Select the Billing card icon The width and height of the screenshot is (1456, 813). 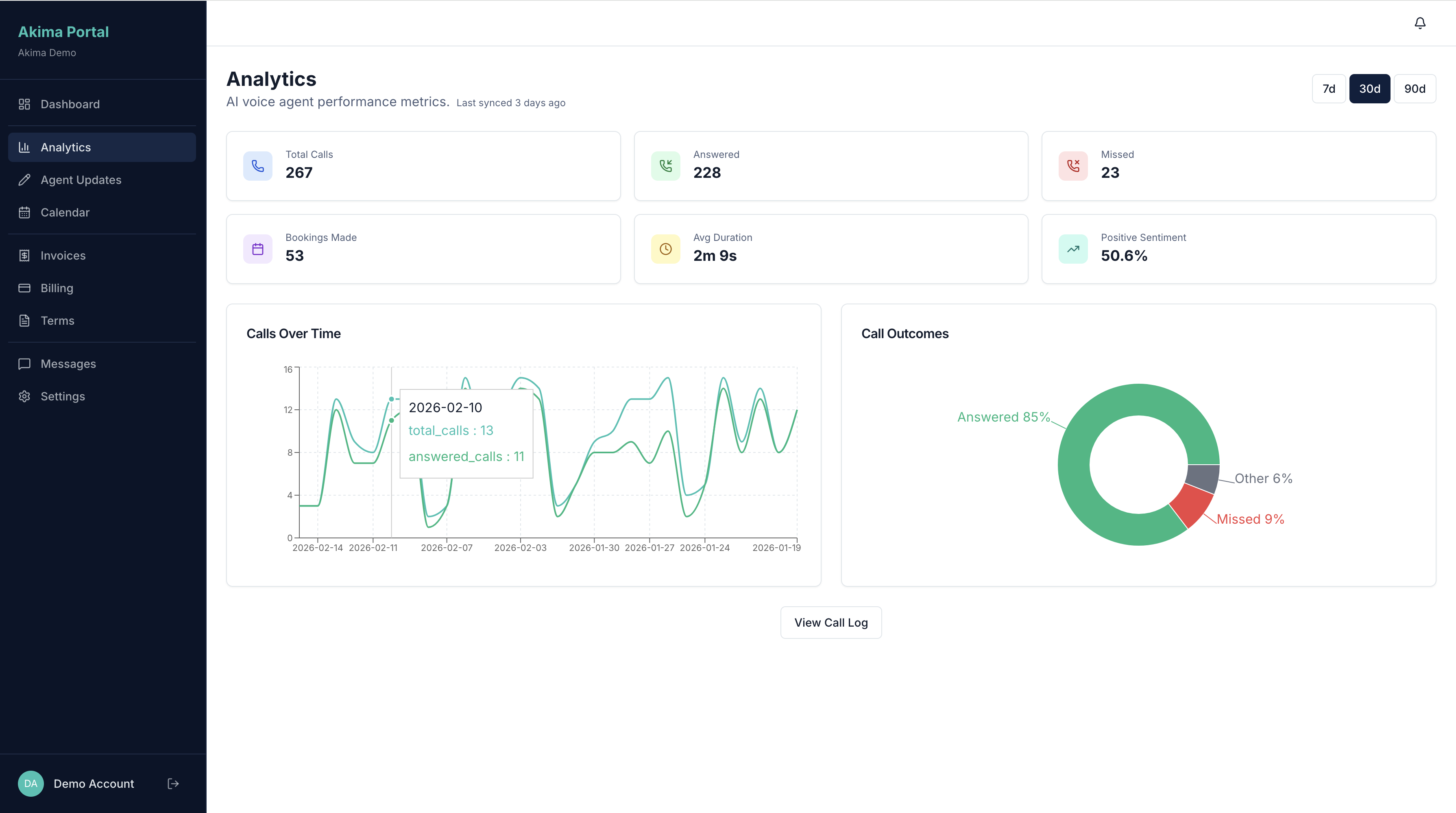tap(25, 288)
